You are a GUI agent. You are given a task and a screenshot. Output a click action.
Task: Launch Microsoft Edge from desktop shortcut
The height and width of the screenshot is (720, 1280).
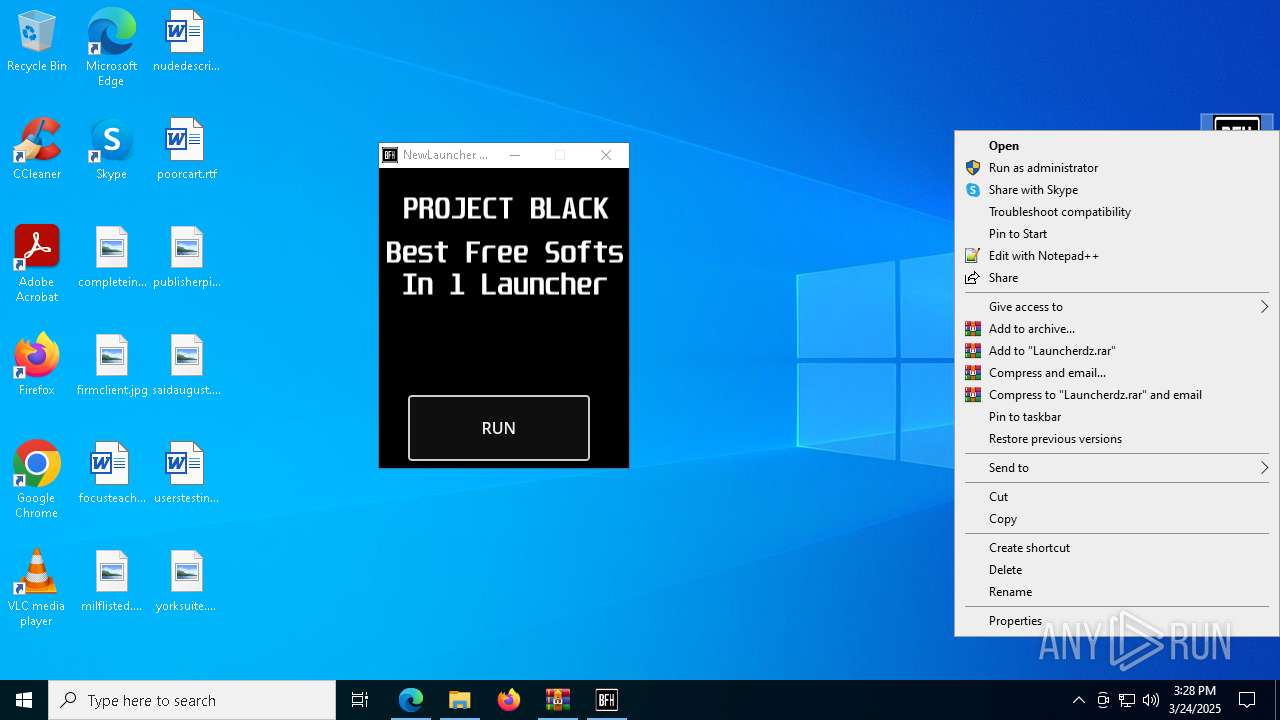111,47
